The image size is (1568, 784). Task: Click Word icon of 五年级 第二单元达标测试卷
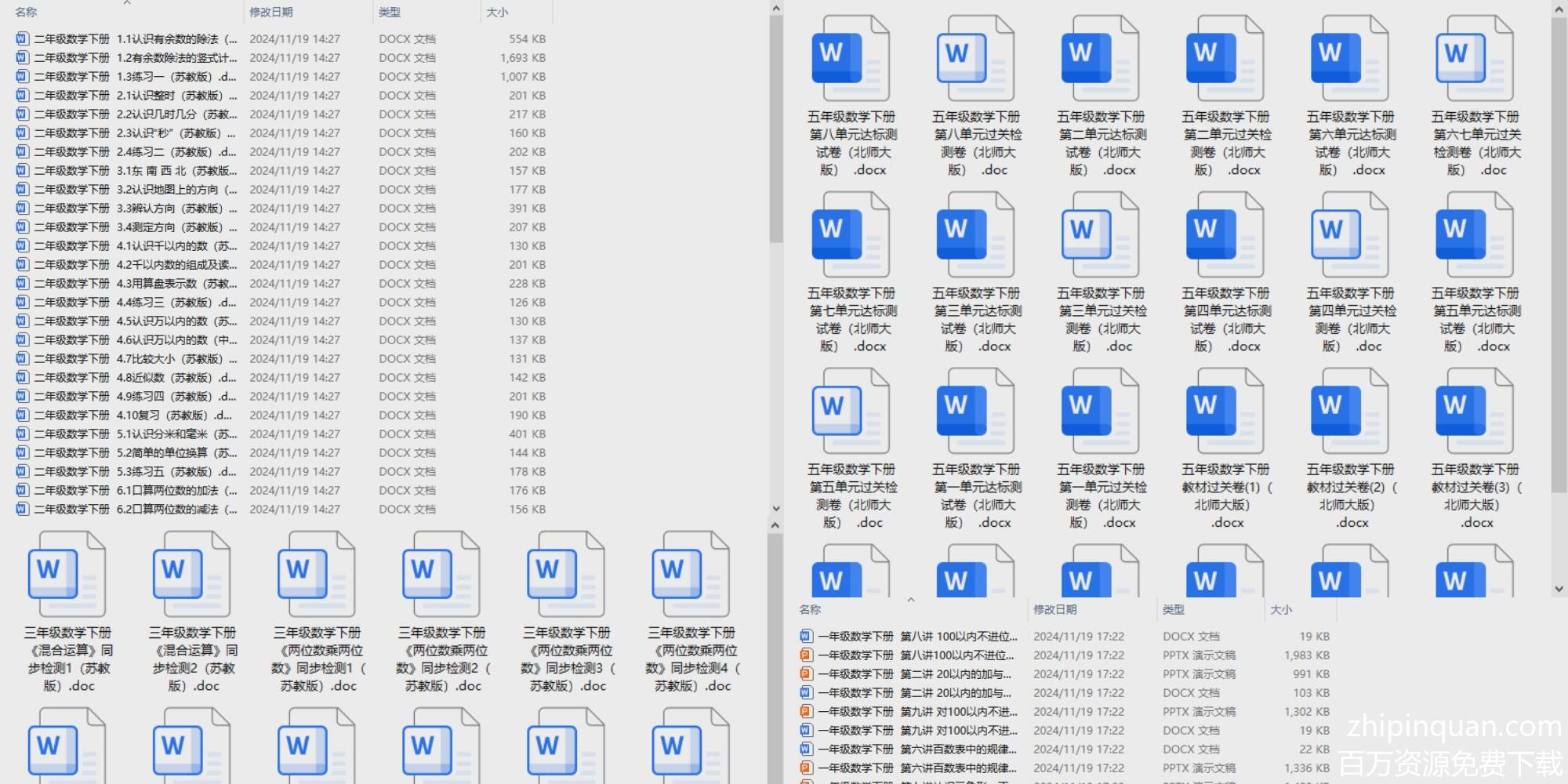(1100, 60)
